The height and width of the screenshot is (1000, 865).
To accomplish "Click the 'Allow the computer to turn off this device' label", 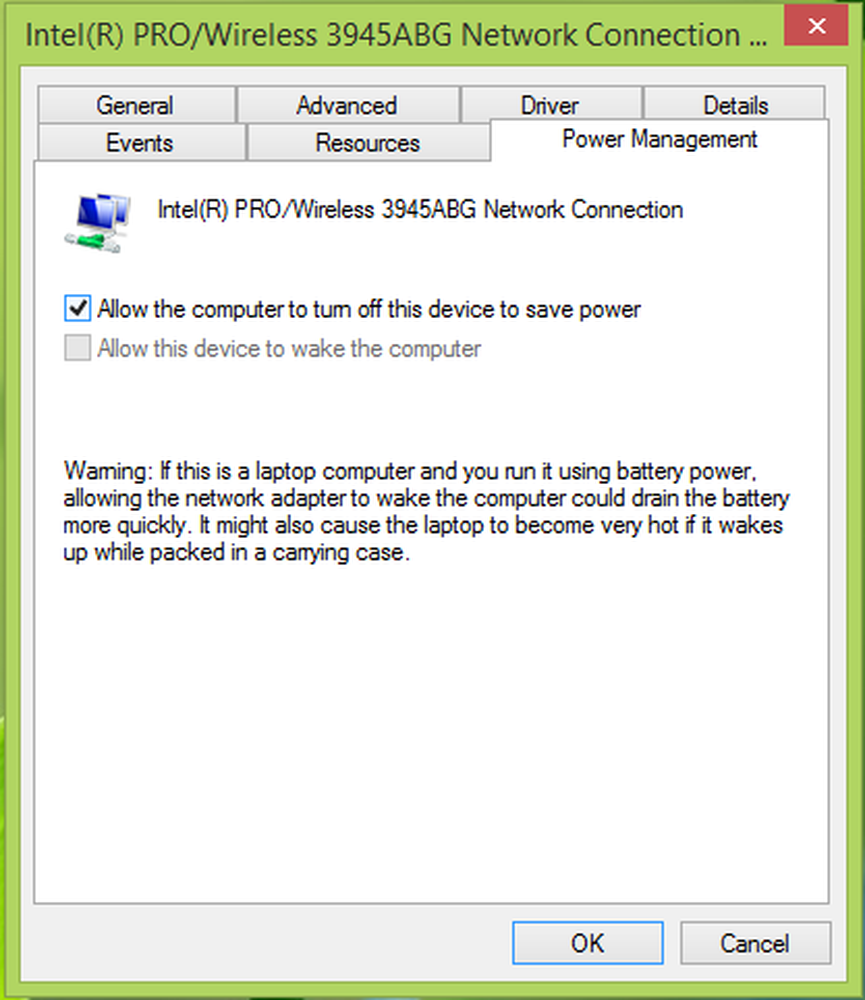I will [369, 309].
